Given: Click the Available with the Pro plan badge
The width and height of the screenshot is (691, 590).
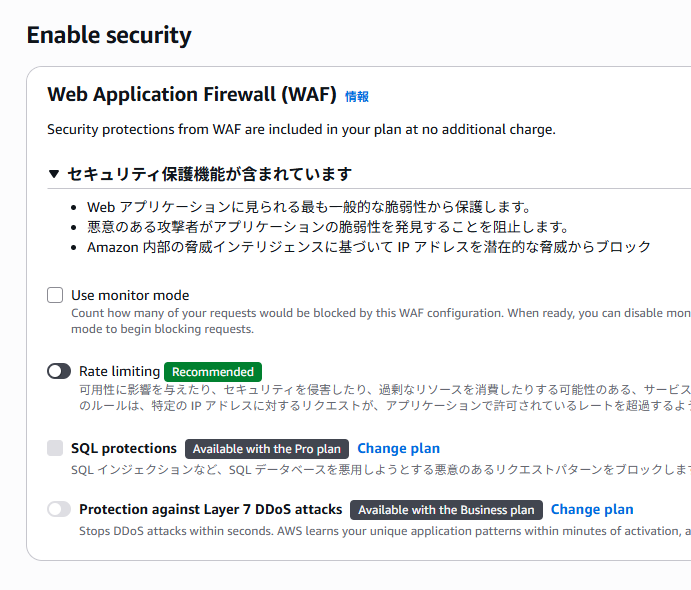Looking at the screenshot, I should pyautogui.click(x=268, y=449).
